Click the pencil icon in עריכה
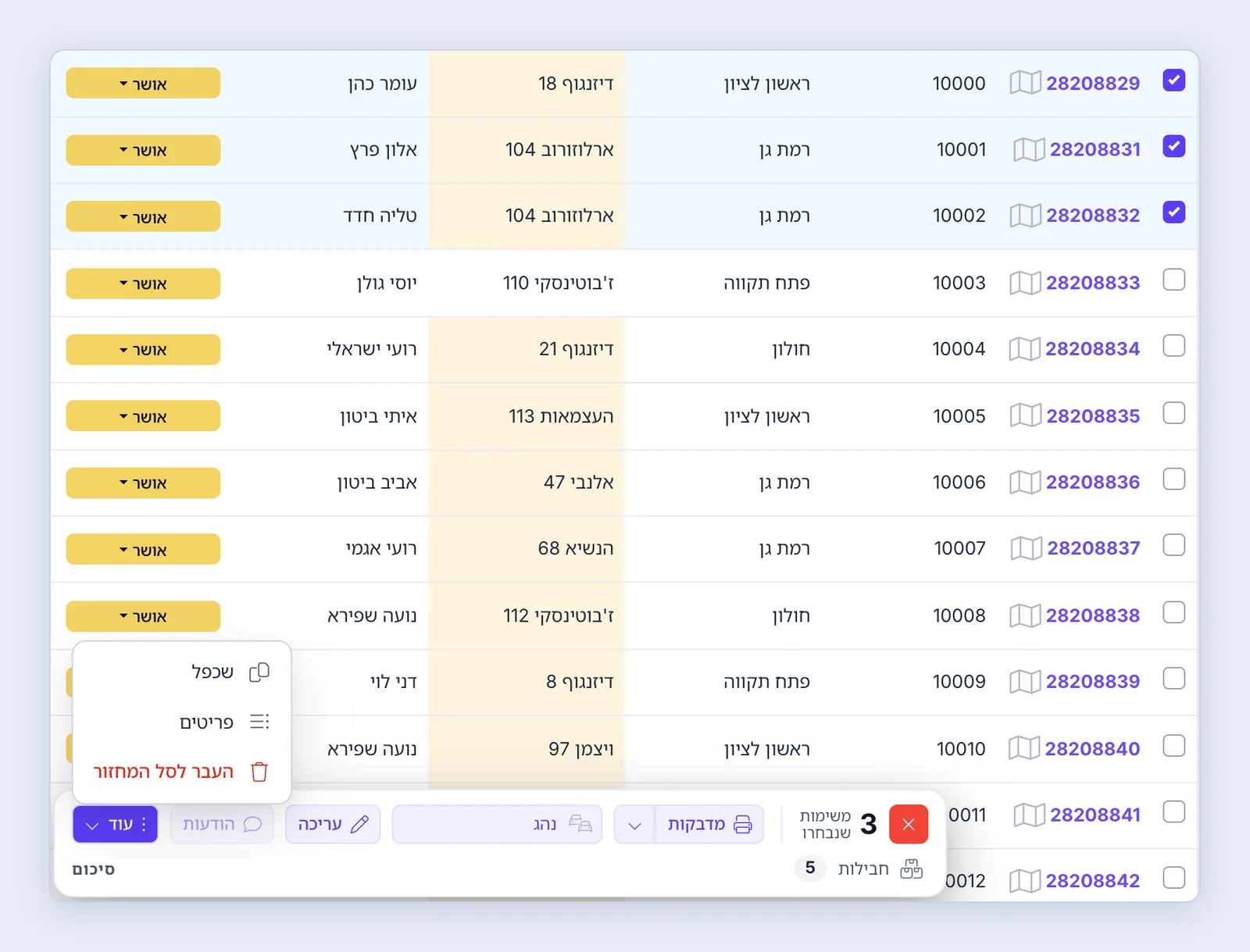 coord(359,825)
